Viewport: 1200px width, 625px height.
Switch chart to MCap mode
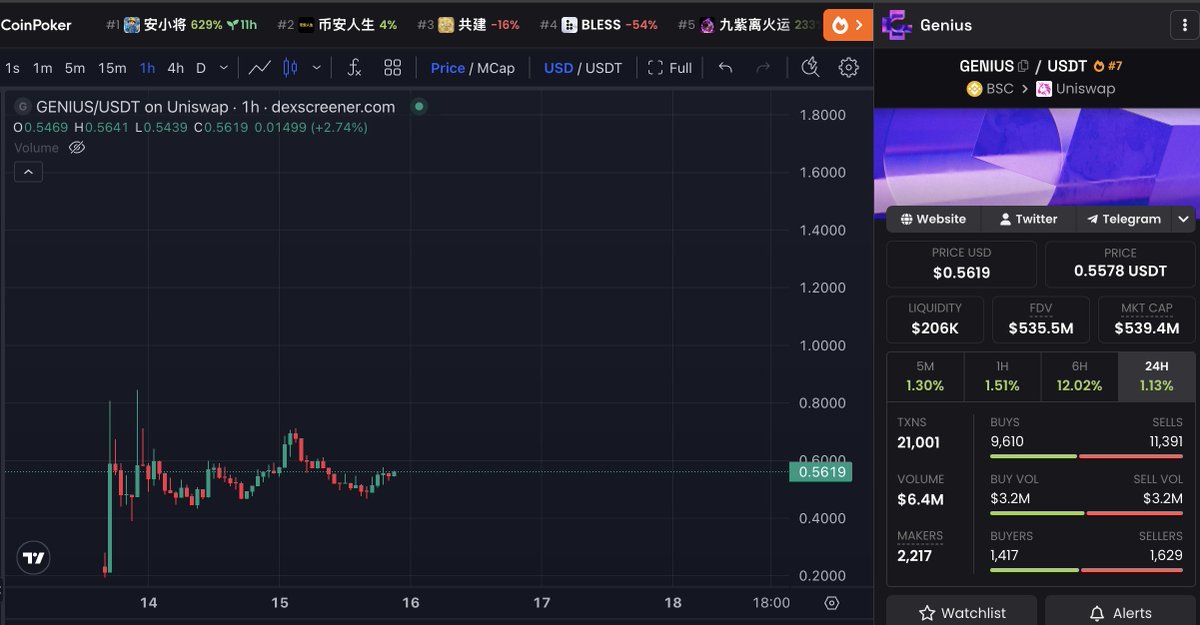(496, 68)
